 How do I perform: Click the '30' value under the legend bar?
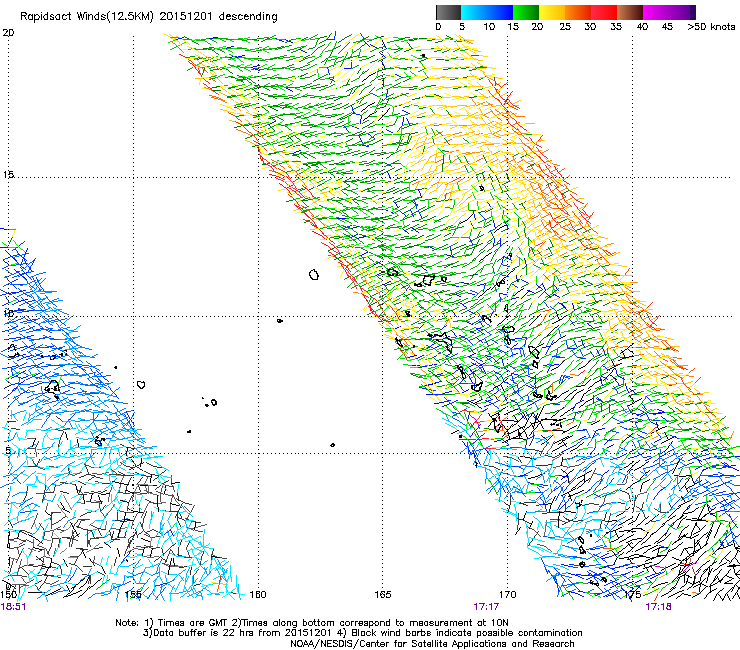click(x=590, y=27)
